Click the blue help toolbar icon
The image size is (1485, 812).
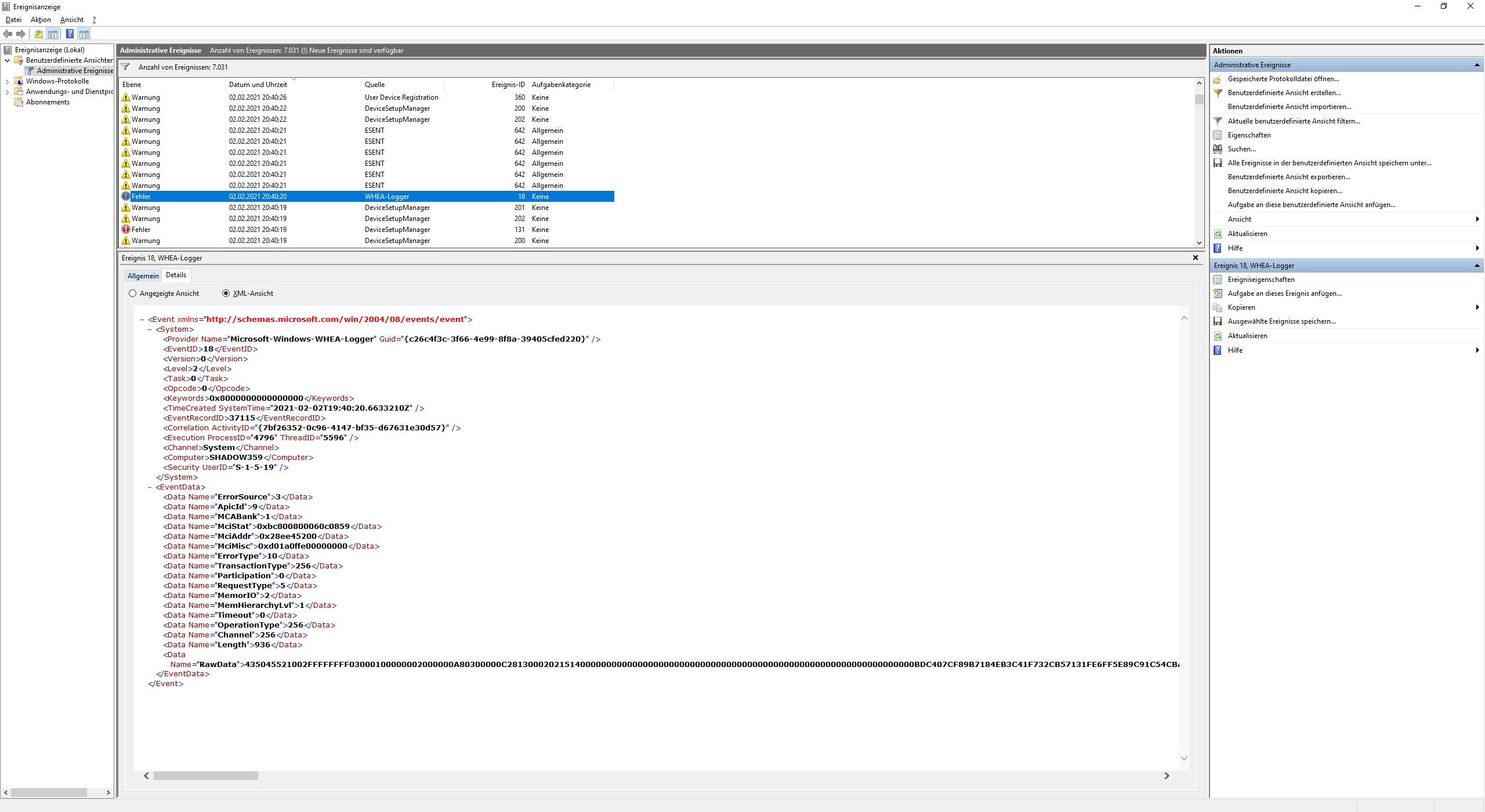[x=70, y=34]
